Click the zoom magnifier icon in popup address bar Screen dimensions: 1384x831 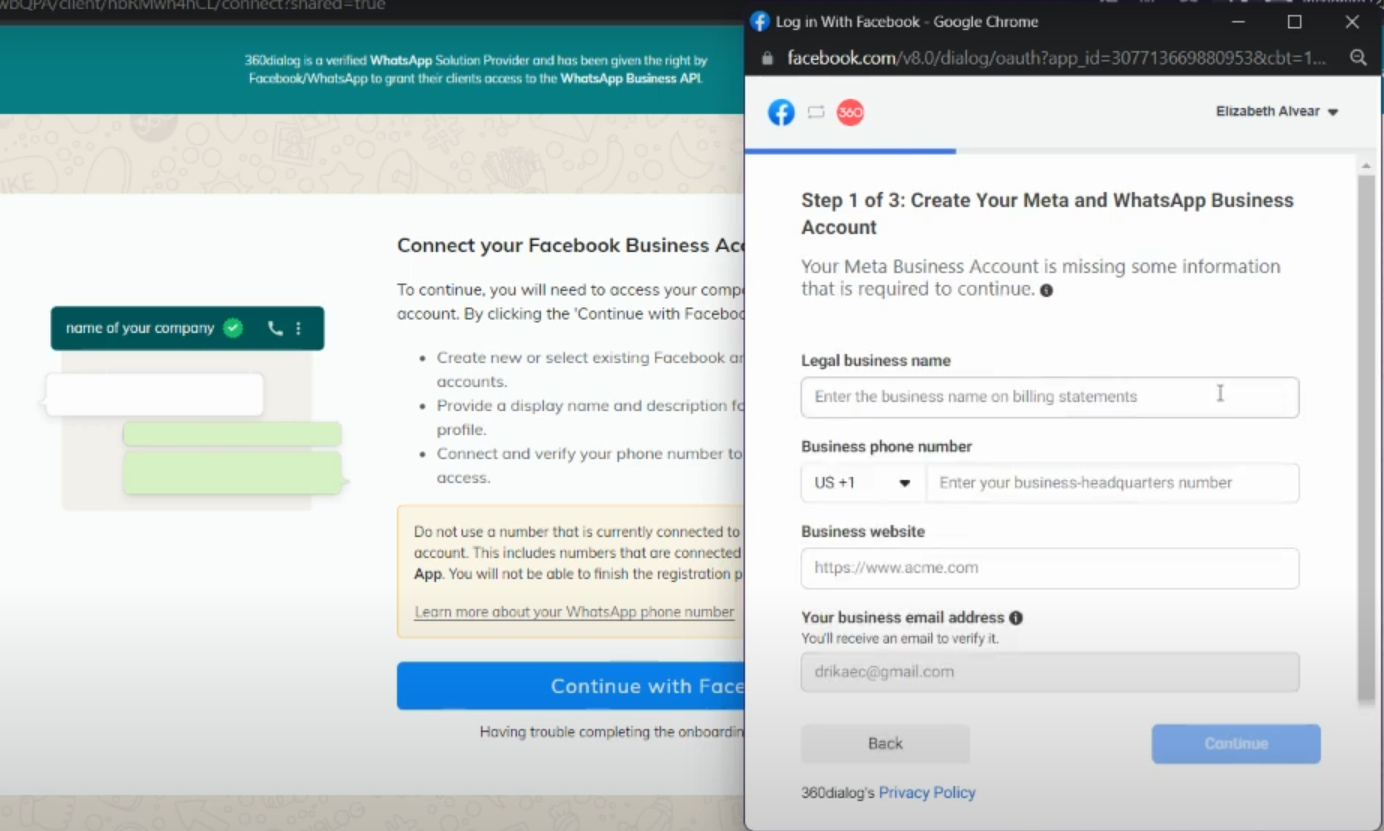point(1357,58)
